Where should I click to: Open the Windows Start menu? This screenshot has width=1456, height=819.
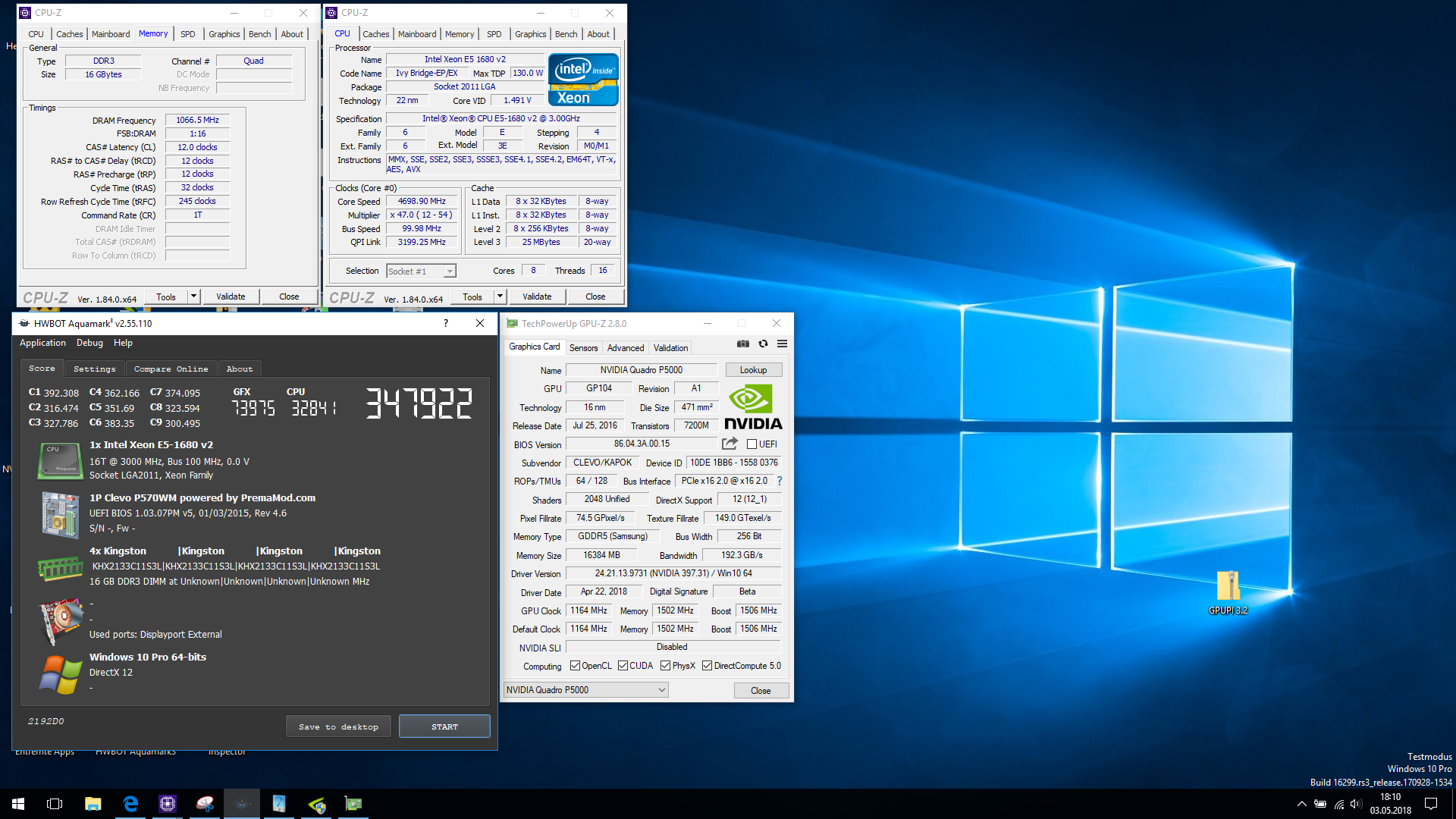pyautogui.click(x=18, y=804)
